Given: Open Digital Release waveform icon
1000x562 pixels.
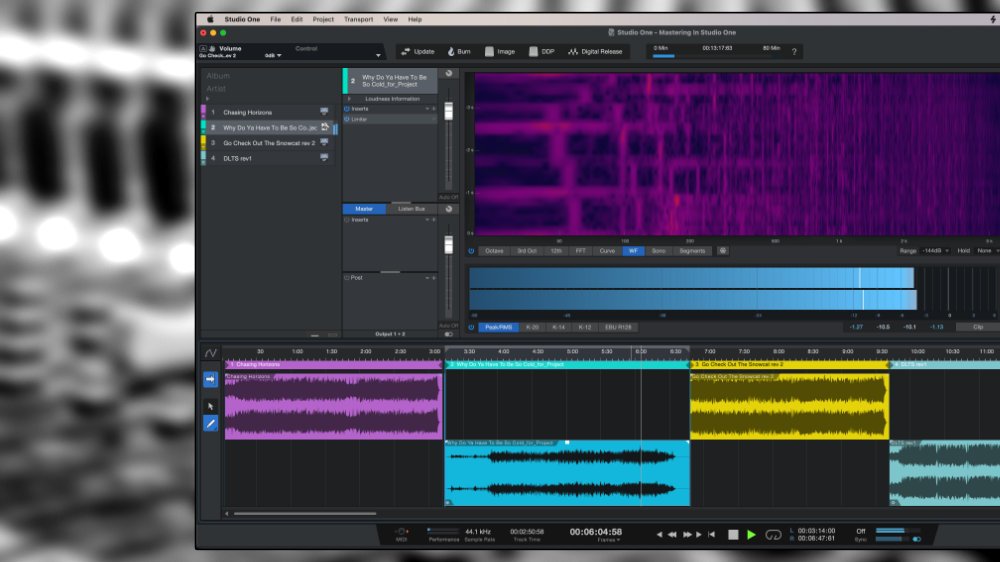Looking at the screenshot, I should (x=573, y=52).
